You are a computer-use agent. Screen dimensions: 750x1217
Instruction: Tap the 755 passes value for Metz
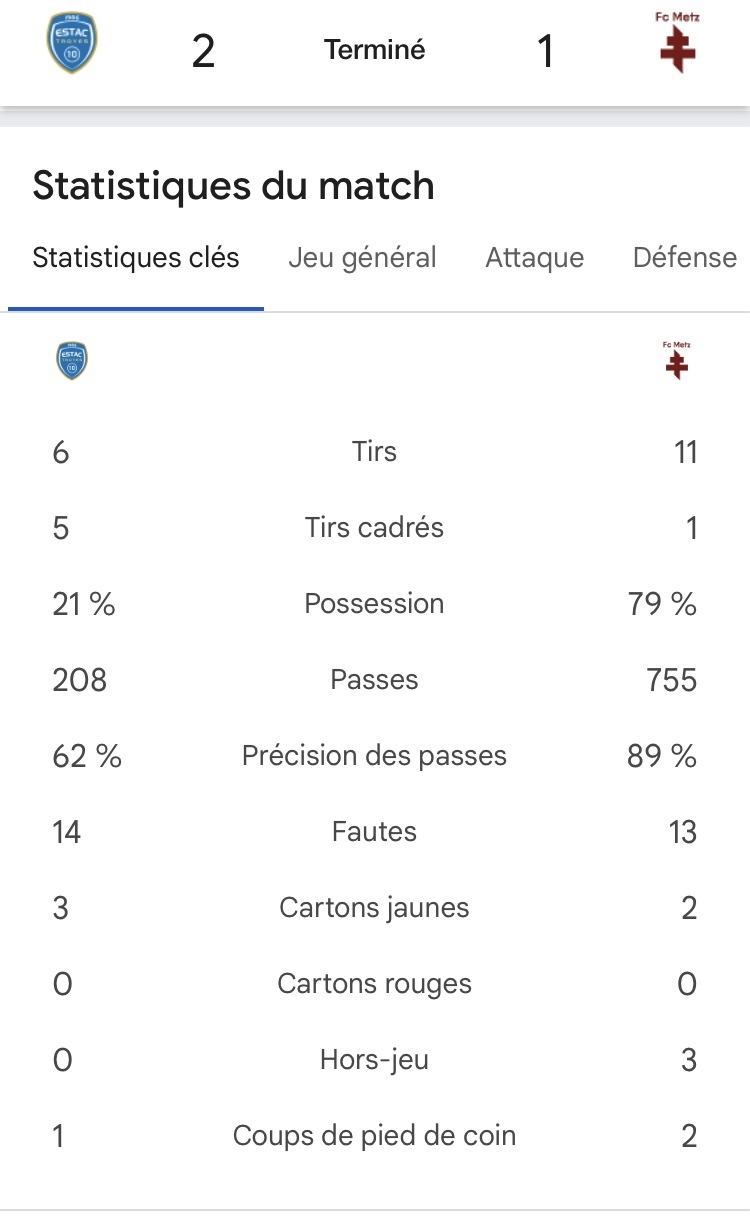(672, 680)
